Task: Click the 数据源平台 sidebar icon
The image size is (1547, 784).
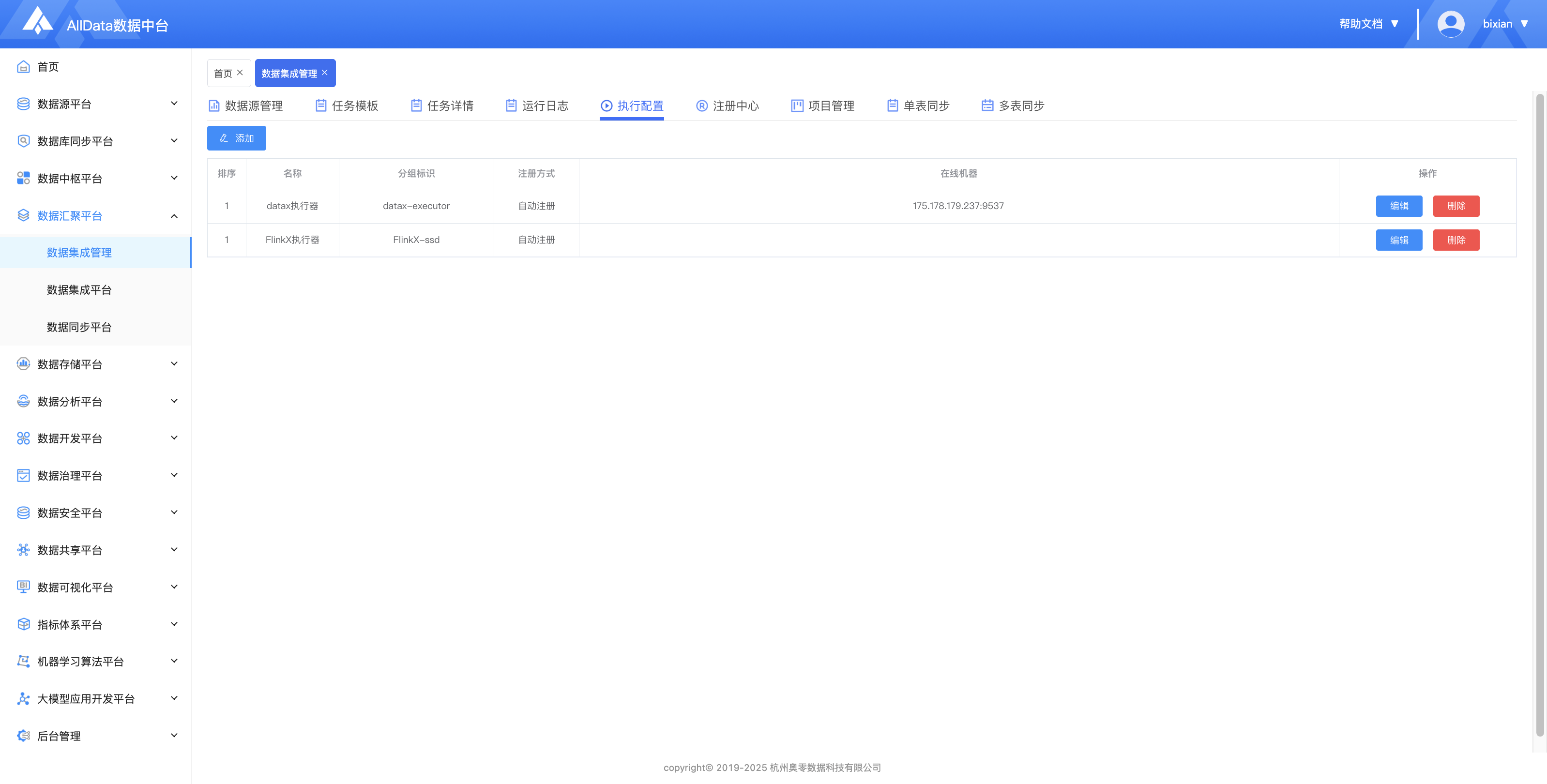Action: click(23, 104)
